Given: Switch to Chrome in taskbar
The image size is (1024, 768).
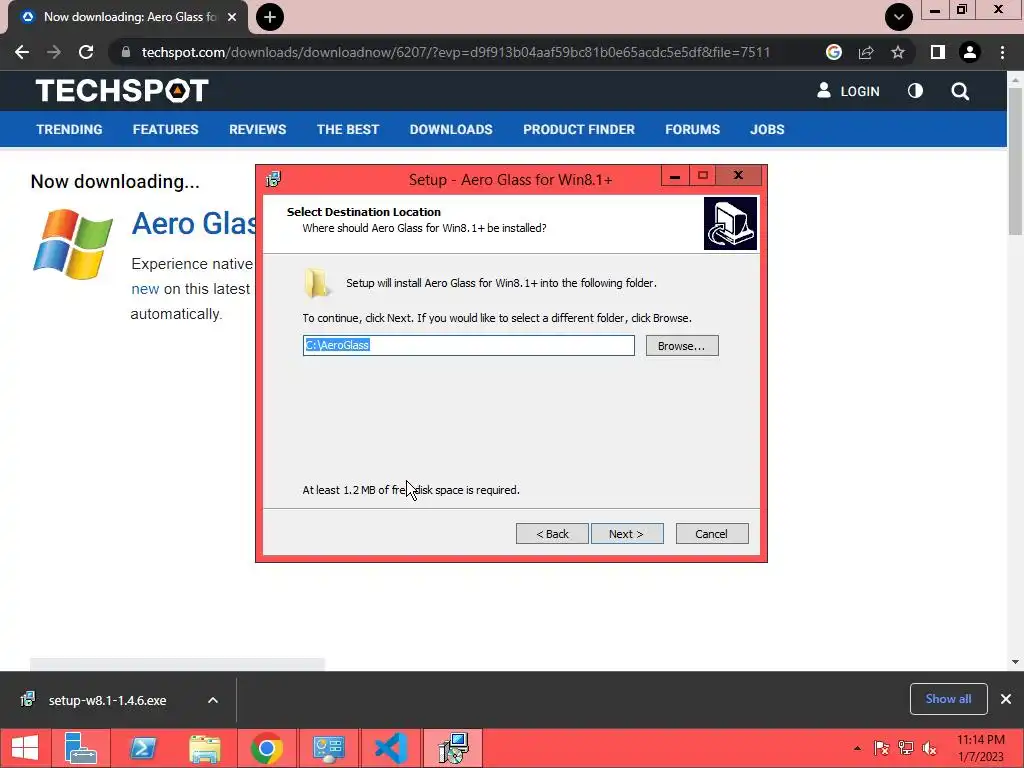Looking at the screenshot, I should point(266,748).
